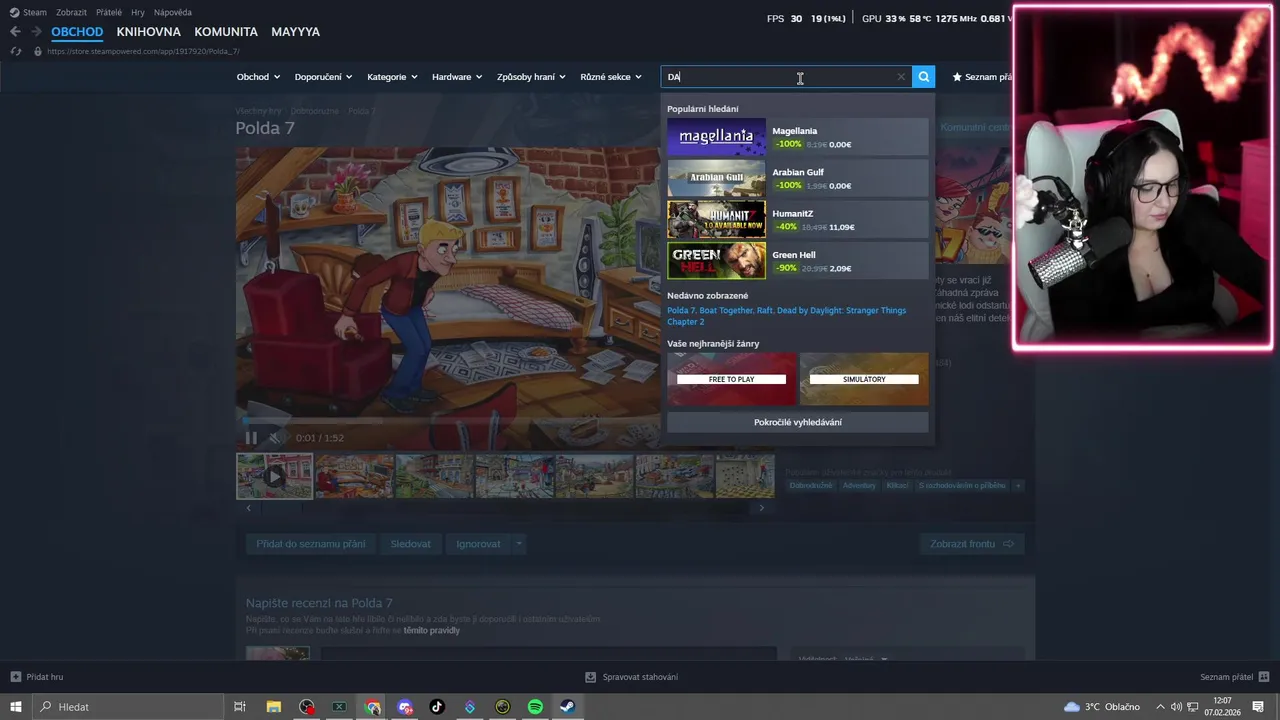The image size is (1280, 720).
Task: Open the Zobrazit menu
Action: tap(71, 12)
